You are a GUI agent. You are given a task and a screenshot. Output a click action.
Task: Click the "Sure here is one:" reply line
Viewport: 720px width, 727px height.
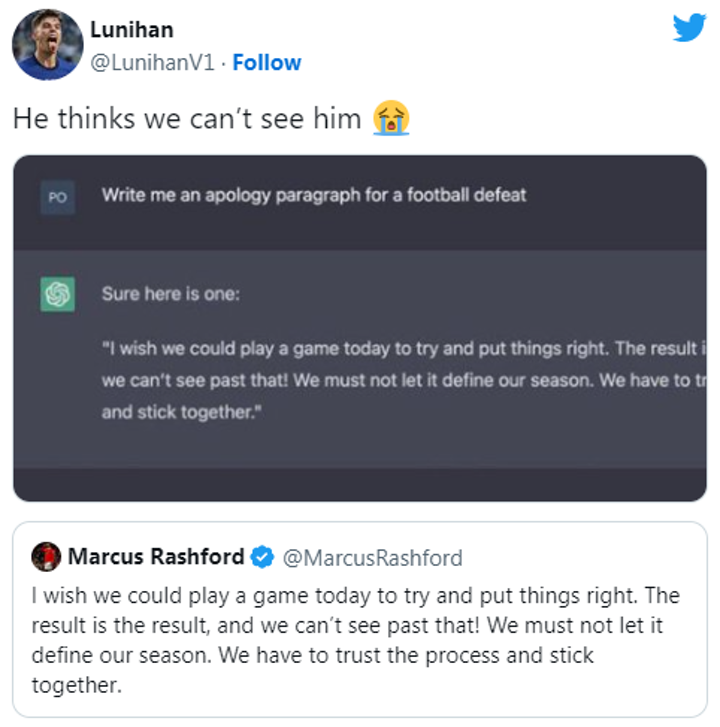click(171, 295)
